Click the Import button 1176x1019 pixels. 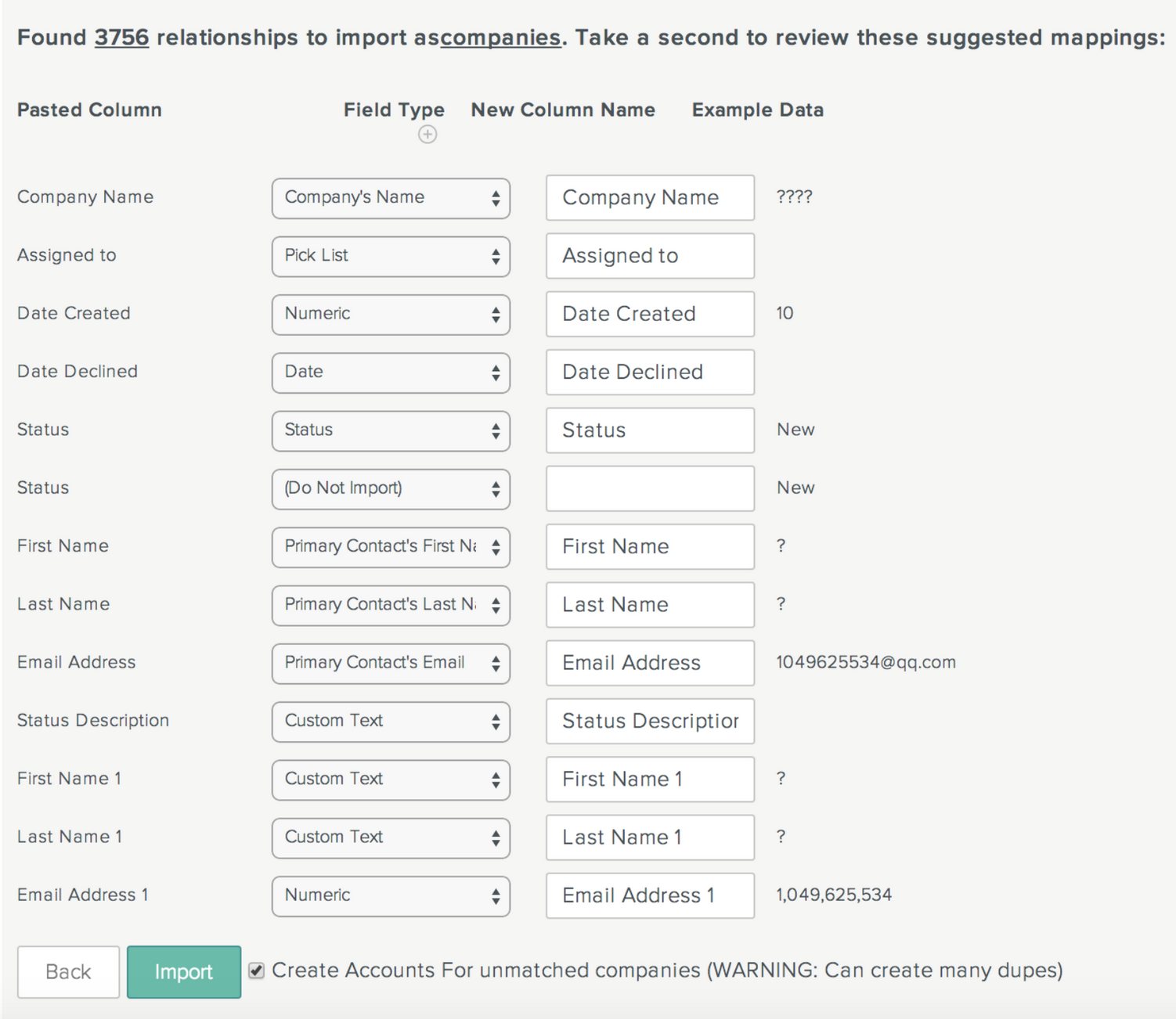coord(184,972)
